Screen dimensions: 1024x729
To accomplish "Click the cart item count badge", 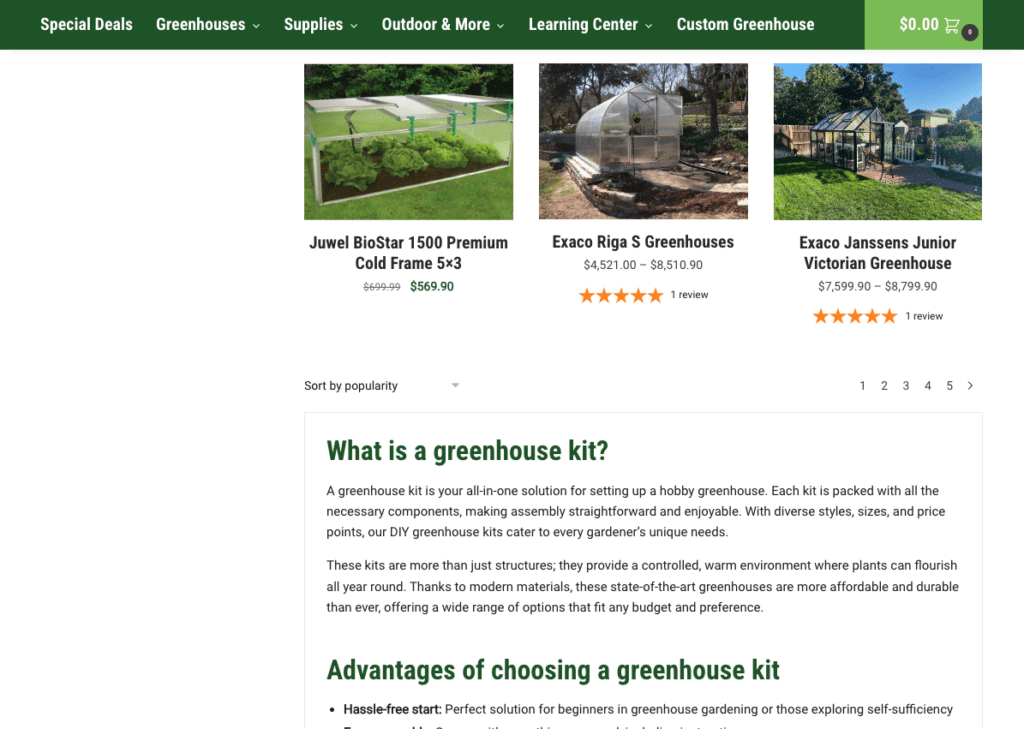I will pyautogui.click(x=970, y=32).
